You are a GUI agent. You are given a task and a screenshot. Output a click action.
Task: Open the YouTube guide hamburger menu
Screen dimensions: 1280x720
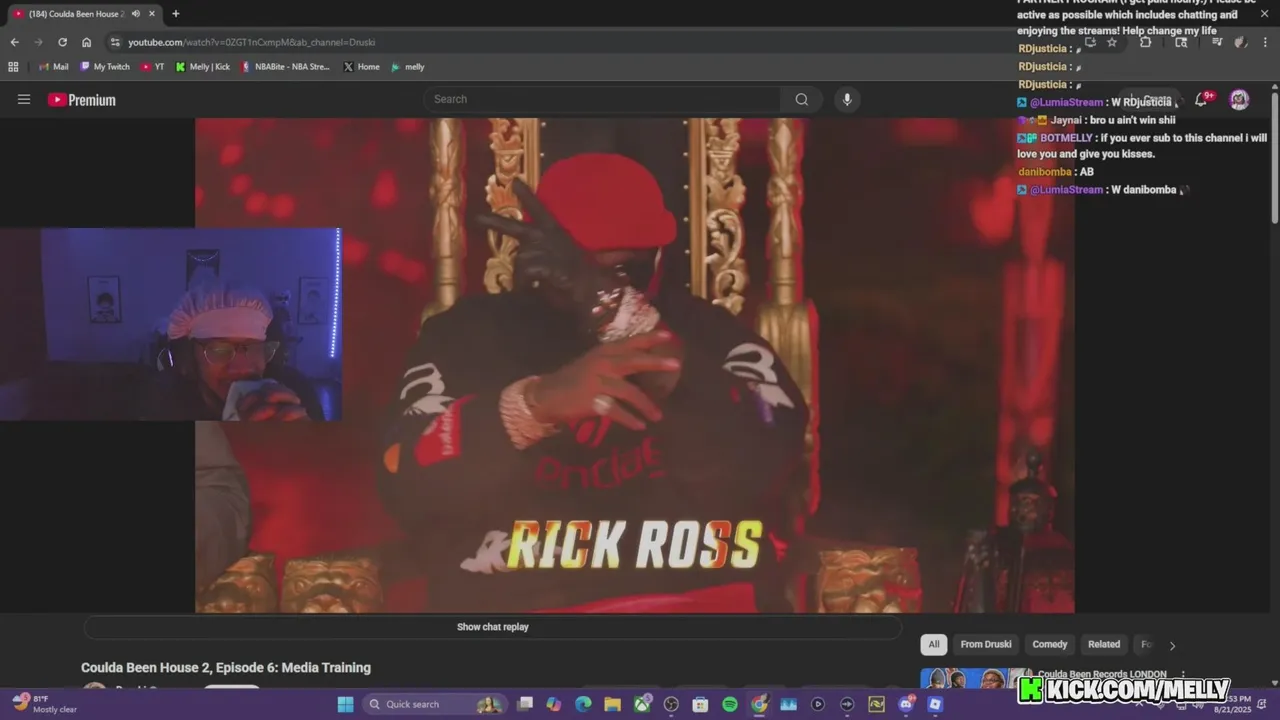(x=24, y=99)
